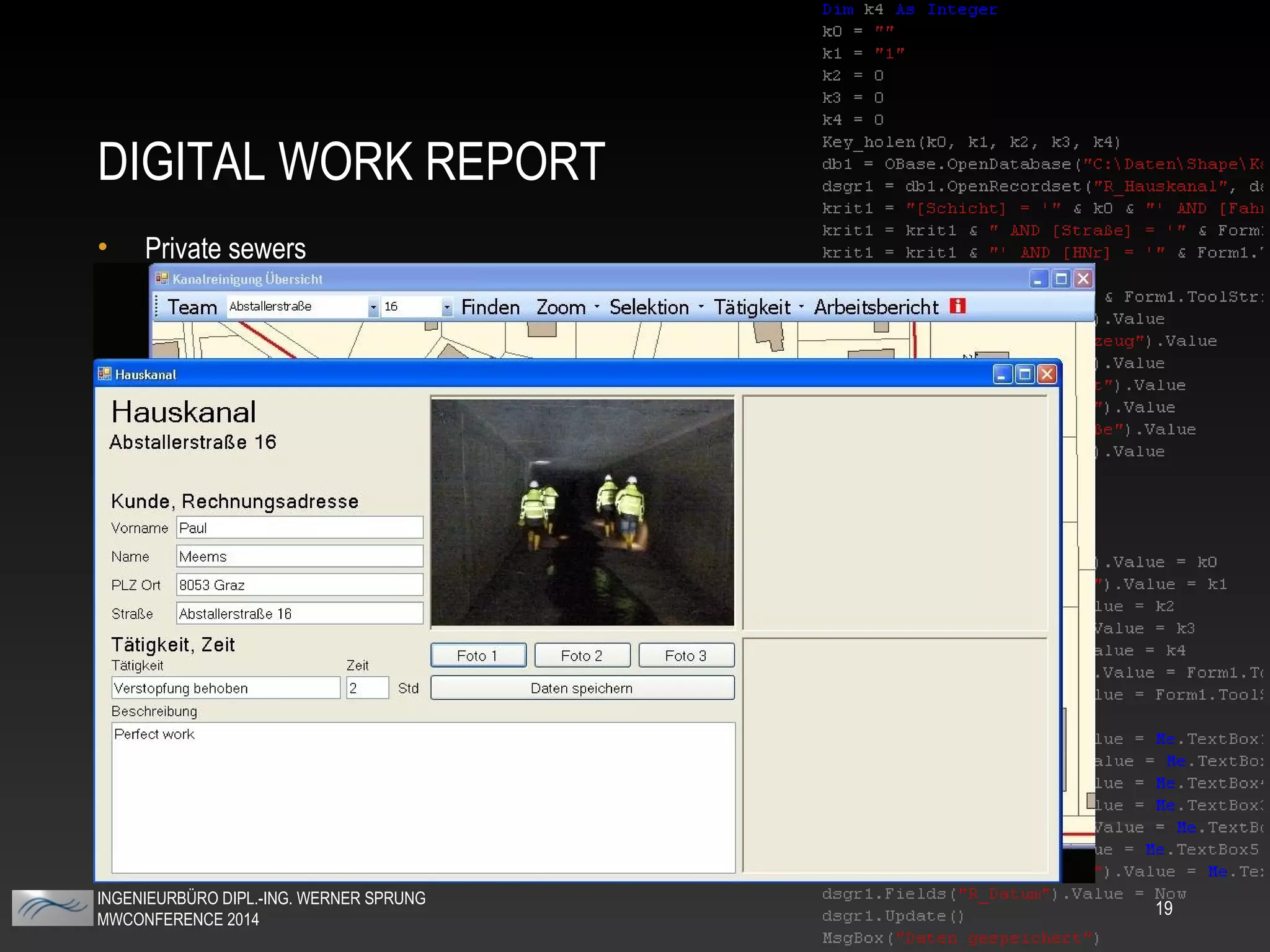Maximize the Hauskanal window
The height and width of the screenshot is (952, 1270).
pyautogui.click(x=1024, y=374)
